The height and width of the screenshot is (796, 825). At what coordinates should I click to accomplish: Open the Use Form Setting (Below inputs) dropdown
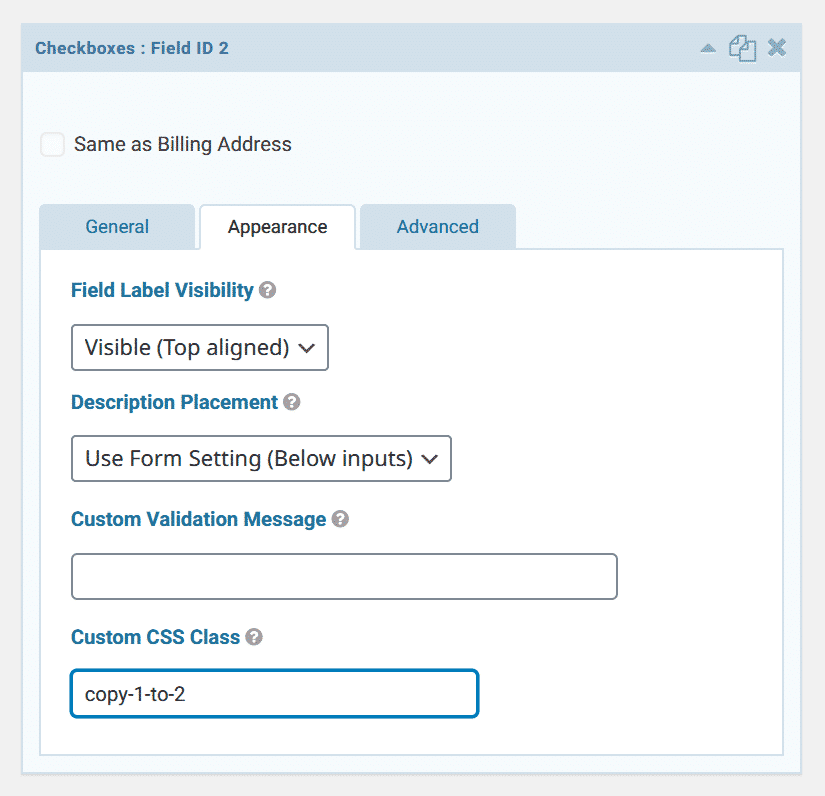point(261,458)
